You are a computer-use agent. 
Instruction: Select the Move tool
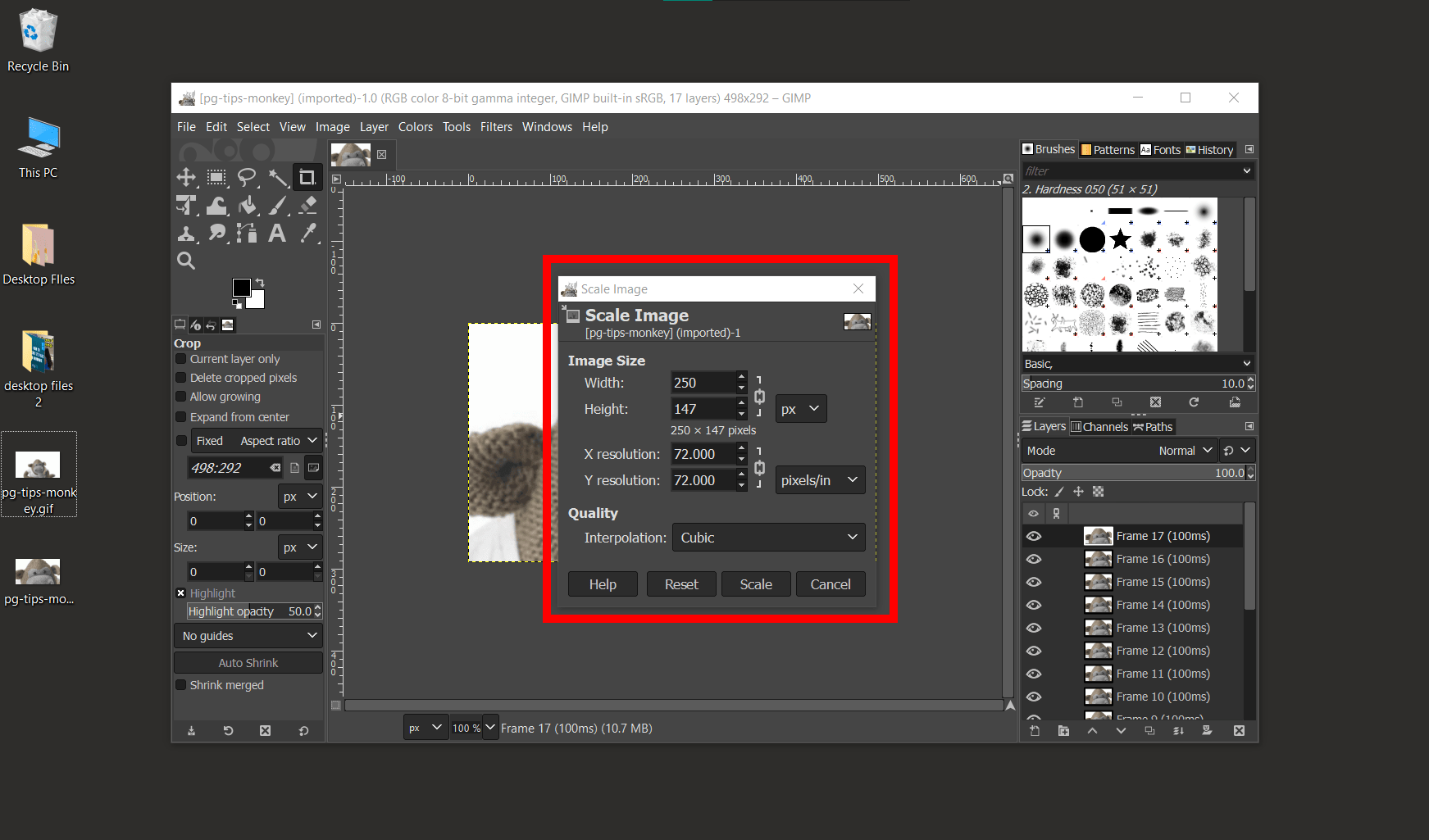click(x=186, y=177)
